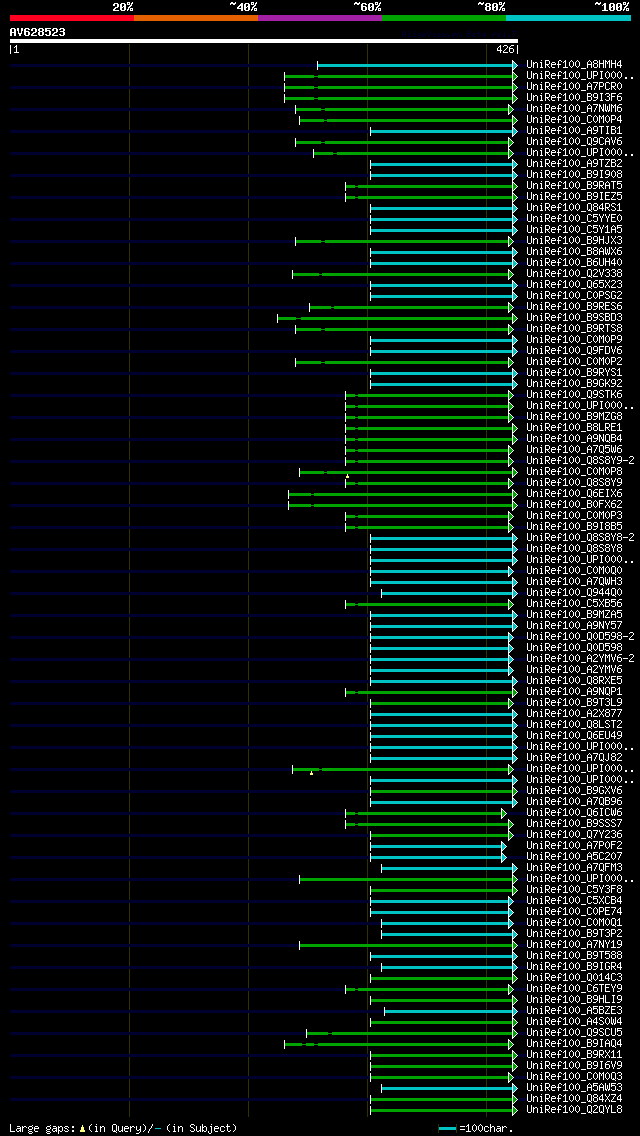Open the UniRef100_Q9FDV6 hit
640x1136 pixels.
click(x=574, y=351)
